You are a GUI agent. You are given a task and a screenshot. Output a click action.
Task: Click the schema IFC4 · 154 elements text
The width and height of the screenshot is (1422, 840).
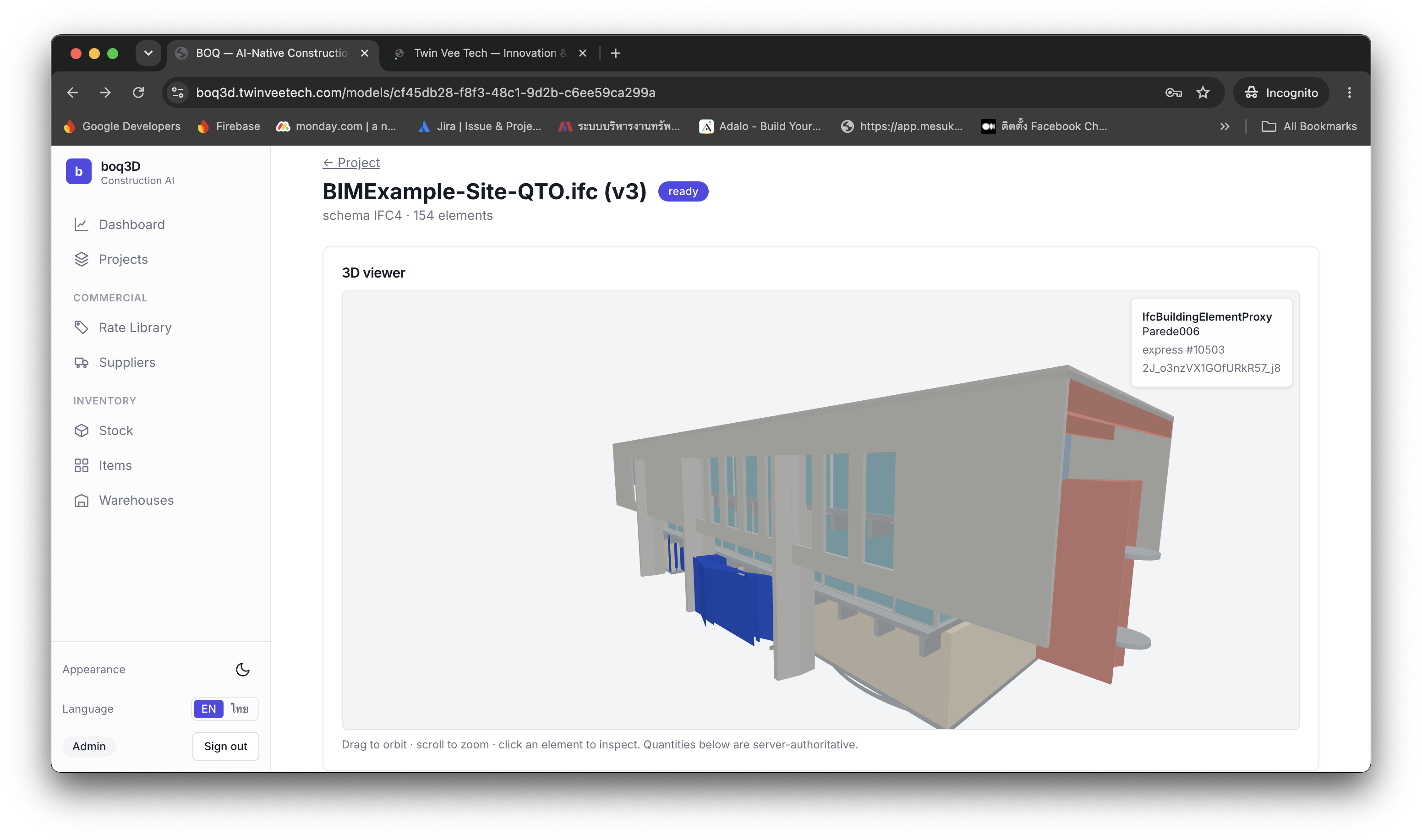408,216
